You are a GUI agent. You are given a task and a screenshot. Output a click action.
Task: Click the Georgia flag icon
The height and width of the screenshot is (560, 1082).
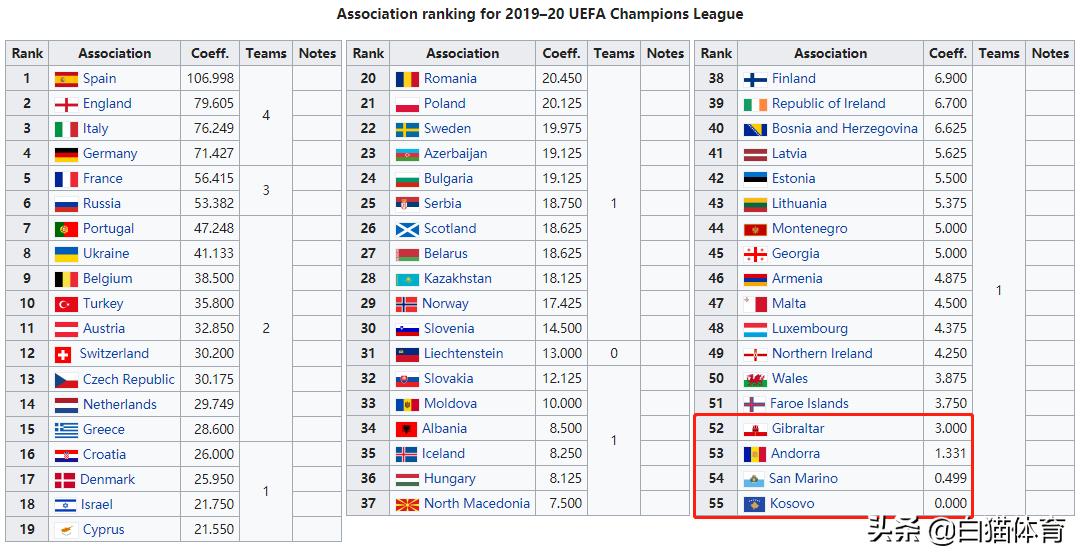755,254
